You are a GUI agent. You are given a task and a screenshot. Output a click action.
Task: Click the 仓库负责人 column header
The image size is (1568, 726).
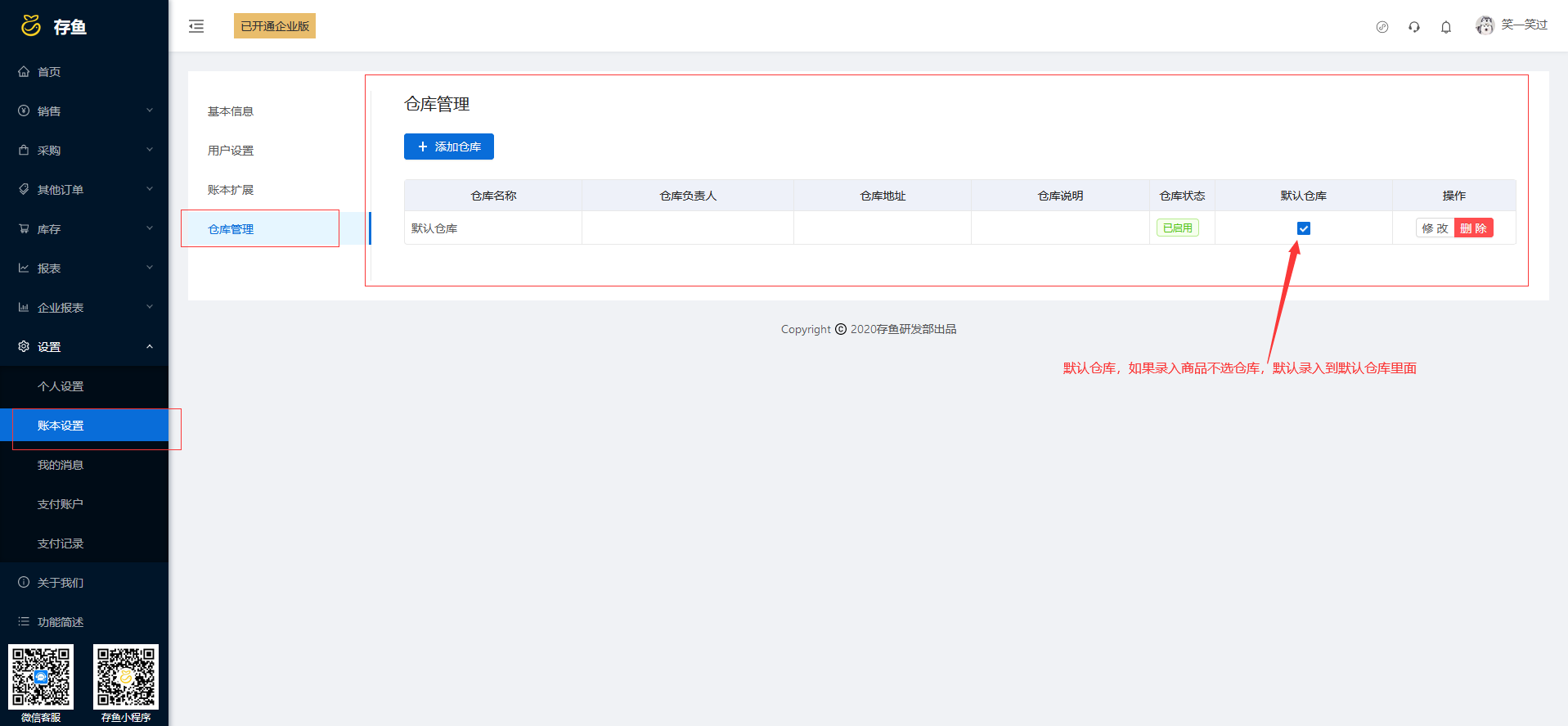[x=688, y=196]
